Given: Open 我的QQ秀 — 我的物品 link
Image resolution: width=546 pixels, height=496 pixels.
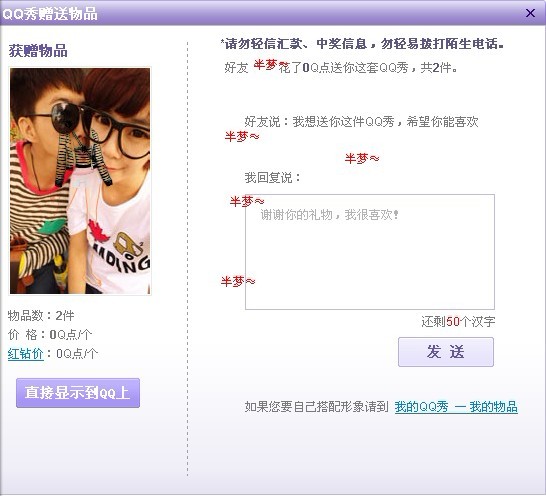Looking at the screenshot, I should point(456,407).
